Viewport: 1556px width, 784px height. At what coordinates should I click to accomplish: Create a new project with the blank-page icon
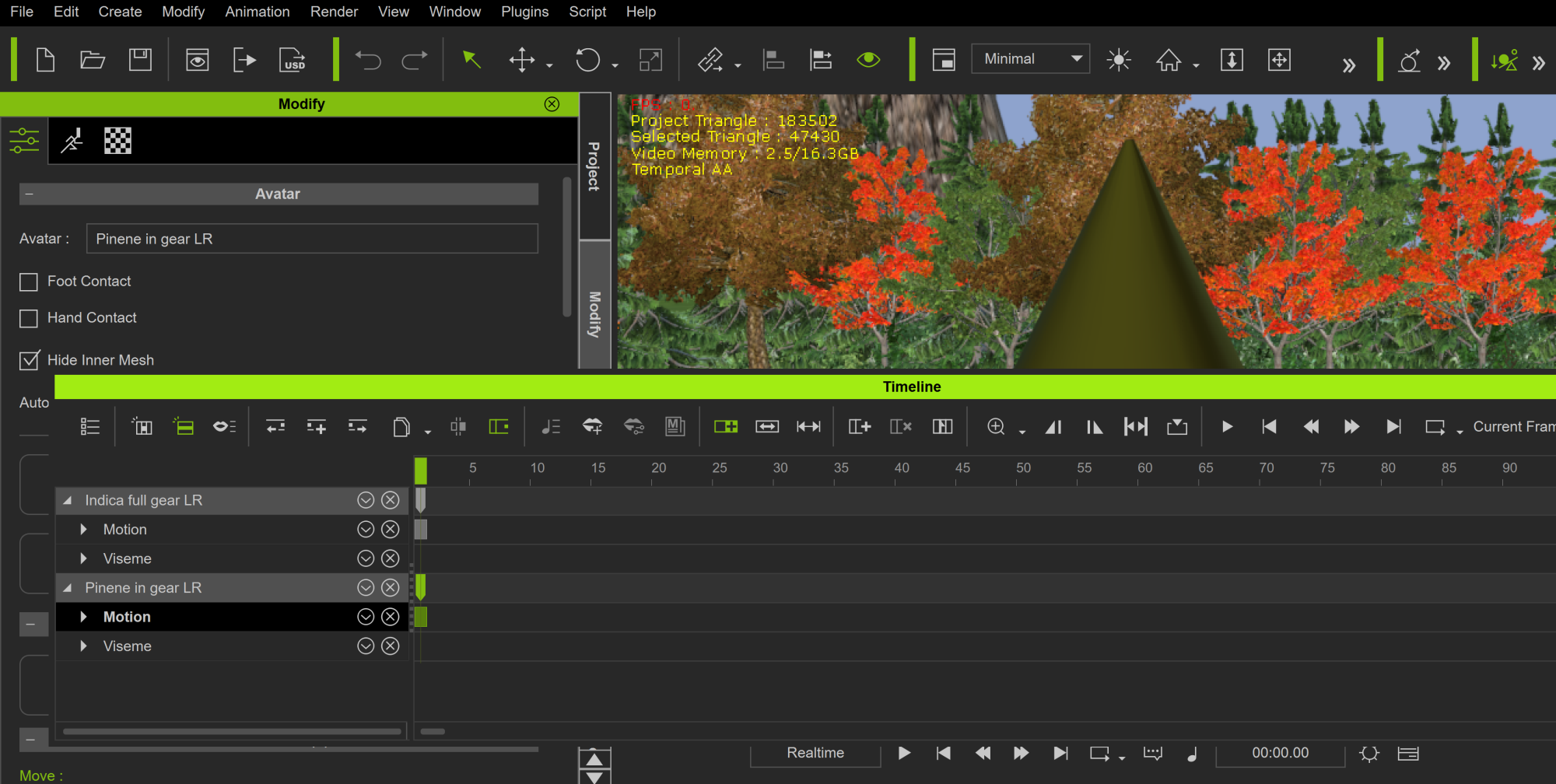[46, 60]
